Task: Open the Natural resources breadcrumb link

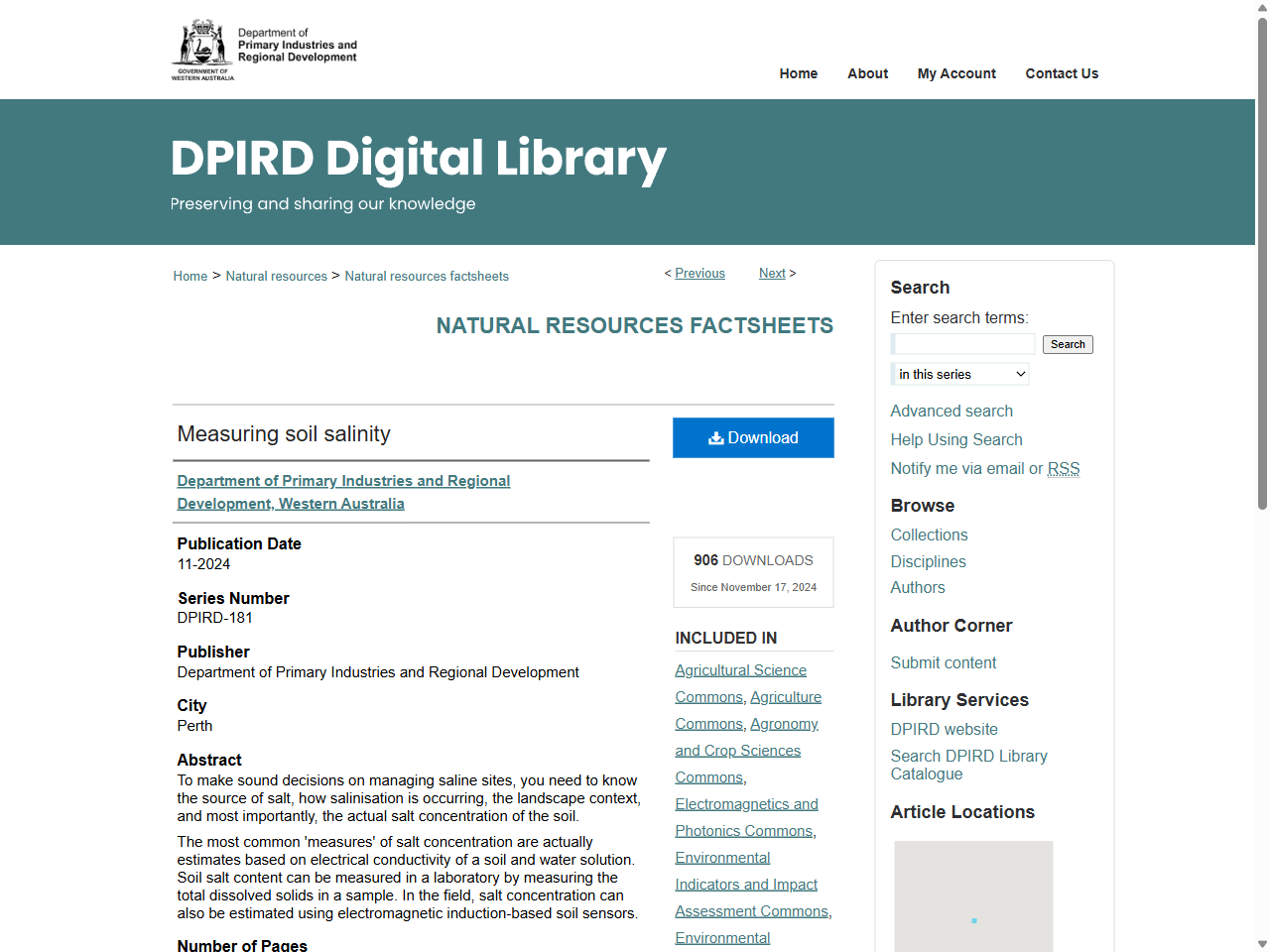Action: tap(276, 277)
